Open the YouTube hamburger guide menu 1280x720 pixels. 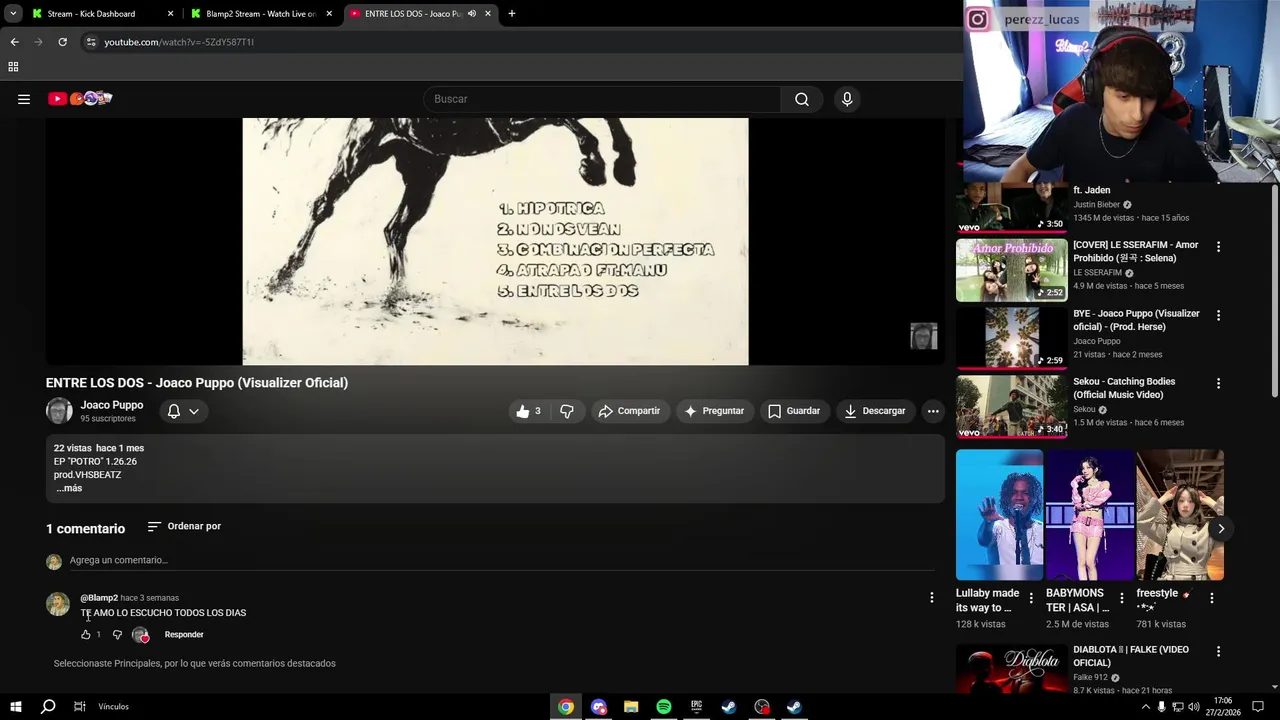(24, 99)
